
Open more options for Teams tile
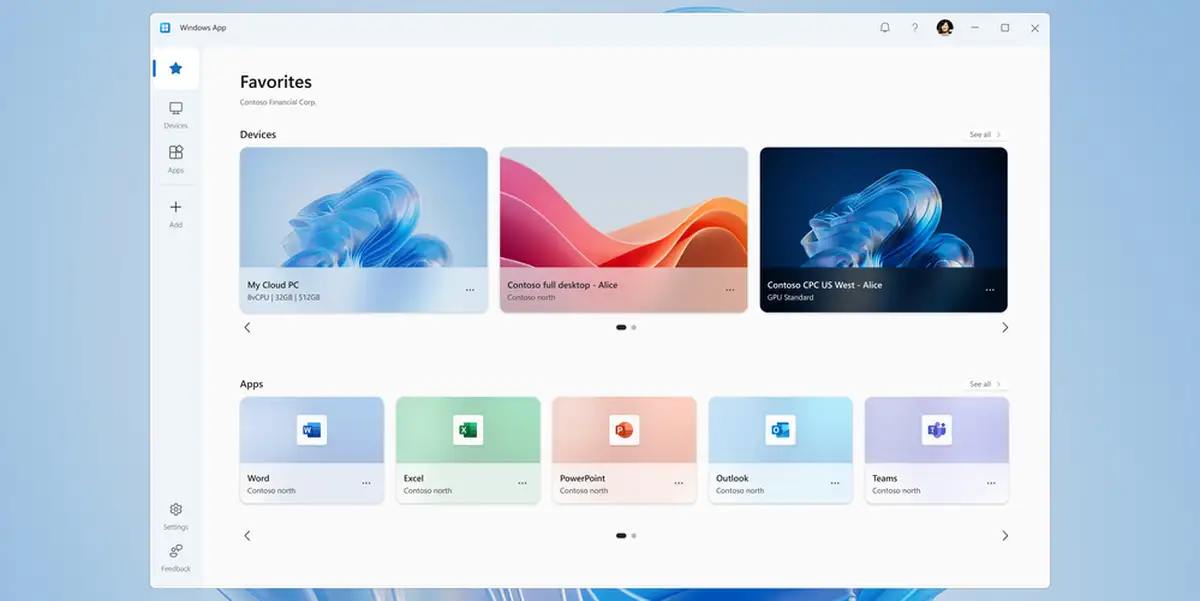[x=991, y=483]
